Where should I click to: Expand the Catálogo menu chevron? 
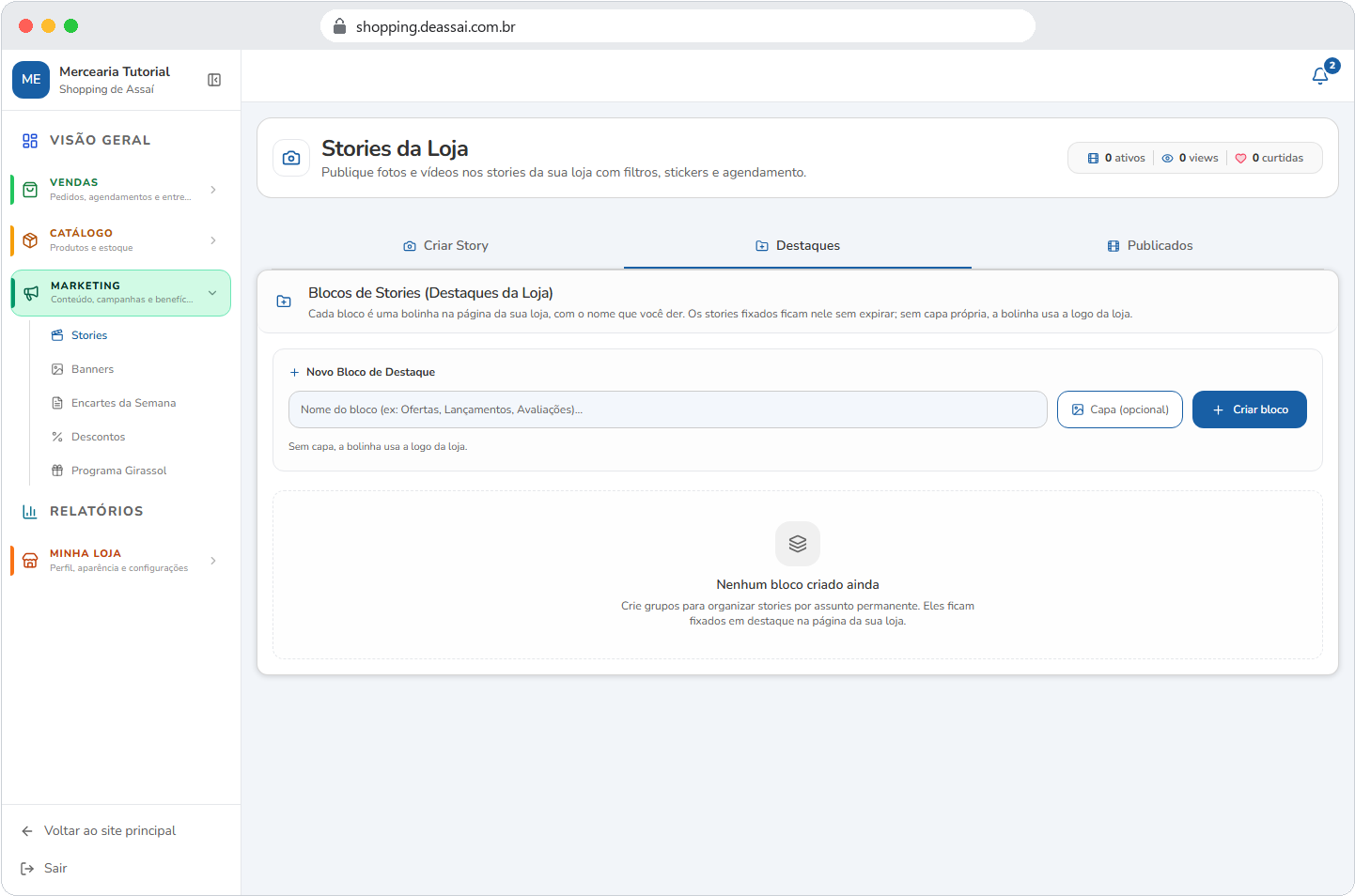[213, 240]
